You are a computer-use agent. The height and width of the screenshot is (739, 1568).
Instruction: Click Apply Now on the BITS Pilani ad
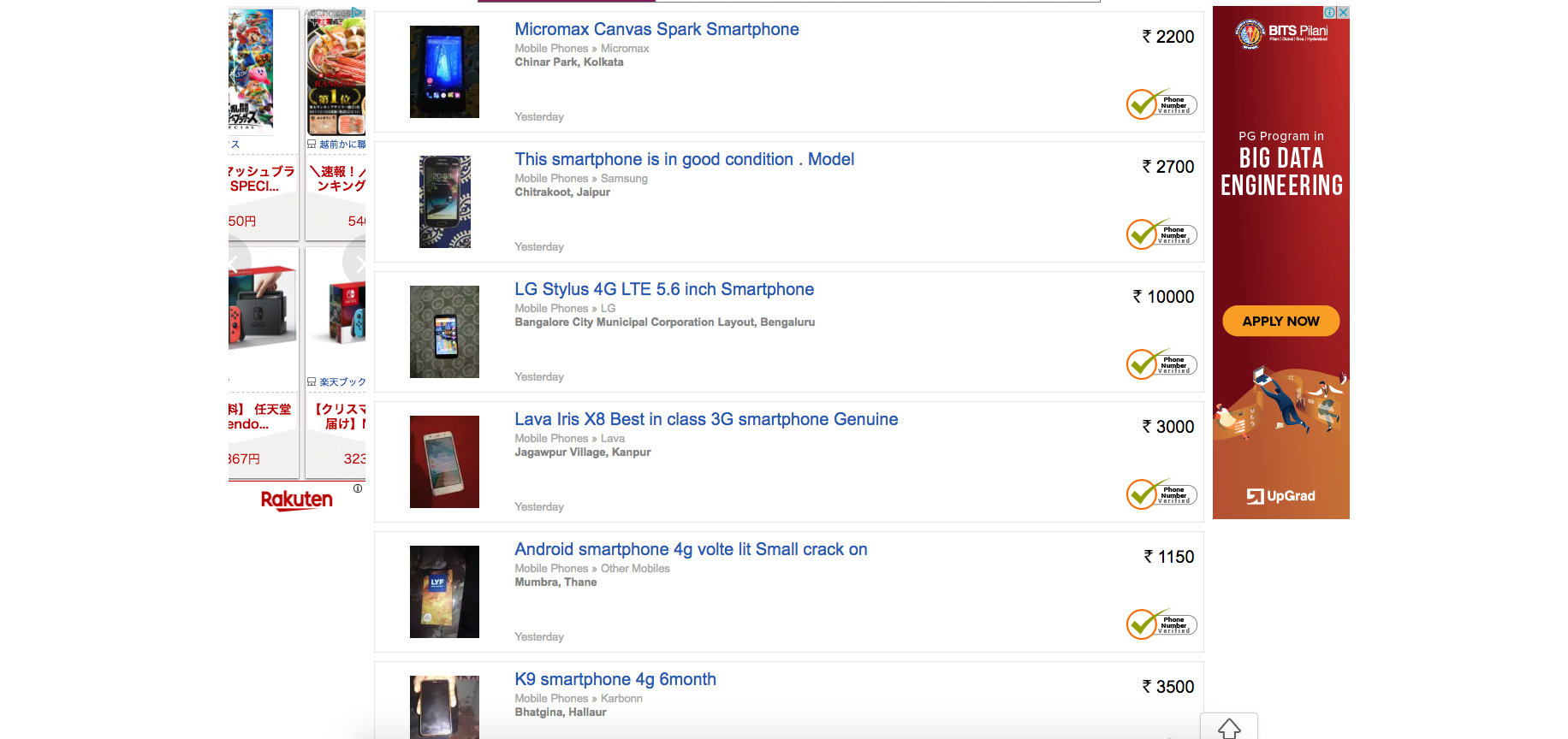coord(1280,321)
